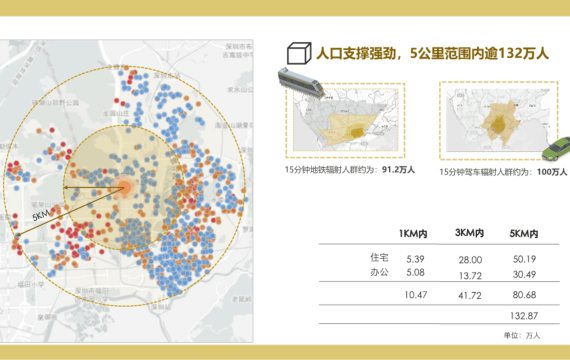
Task: Select the 80.68 subtotal cell
Action: click(x=524, y=295)
